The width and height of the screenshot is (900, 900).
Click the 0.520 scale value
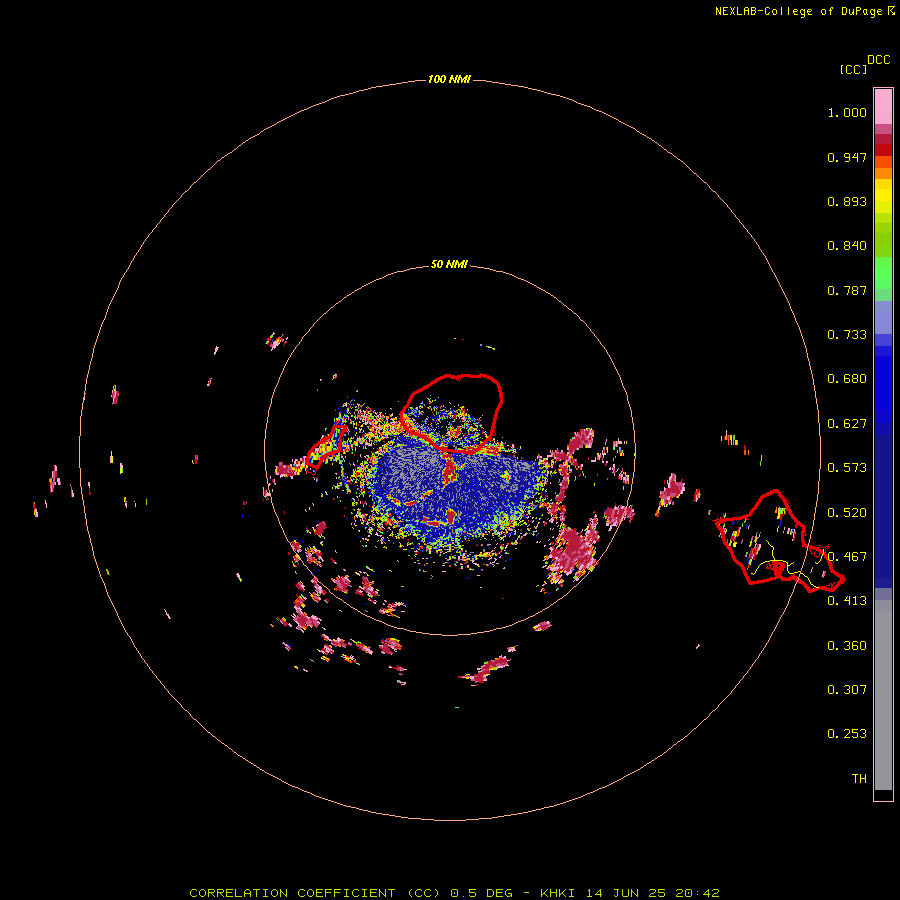click(x=847, y=512)
